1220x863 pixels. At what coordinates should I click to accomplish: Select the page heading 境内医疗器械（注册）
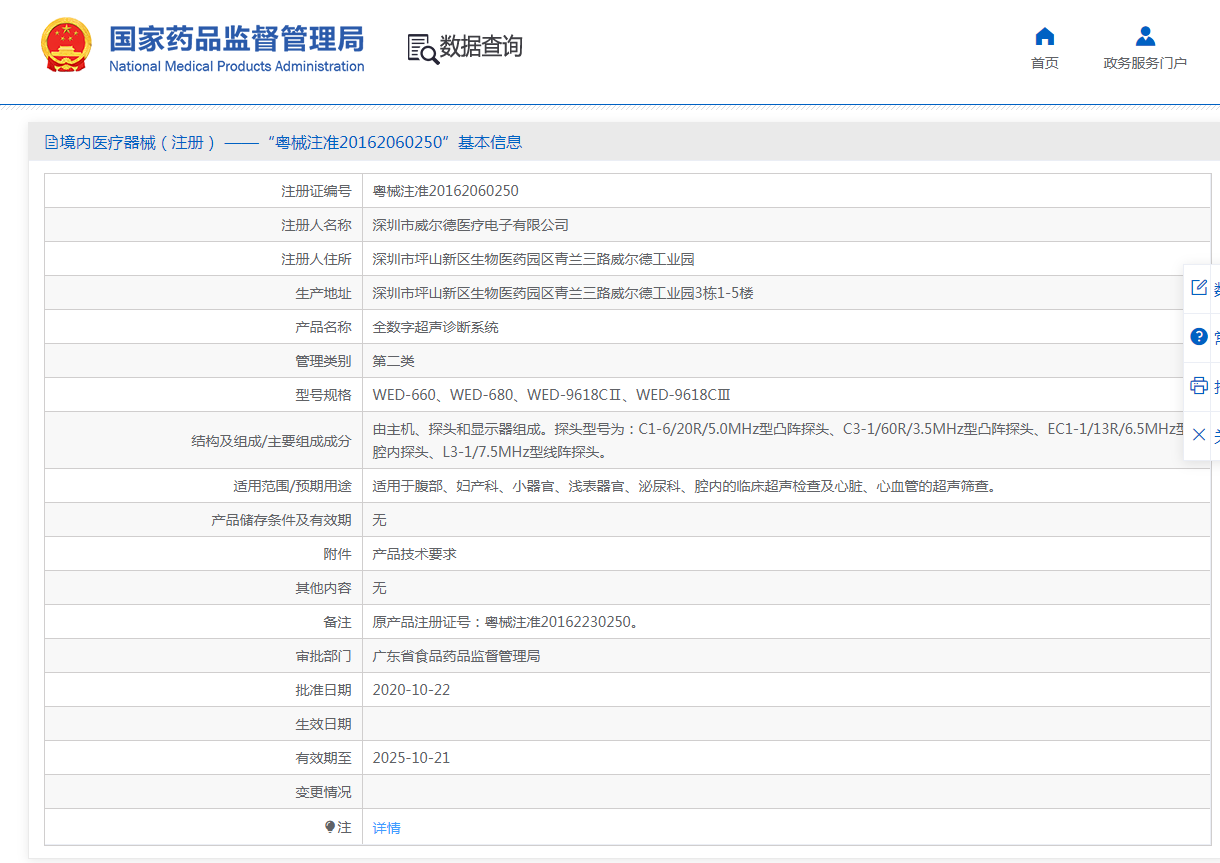[x=138, y=142]
